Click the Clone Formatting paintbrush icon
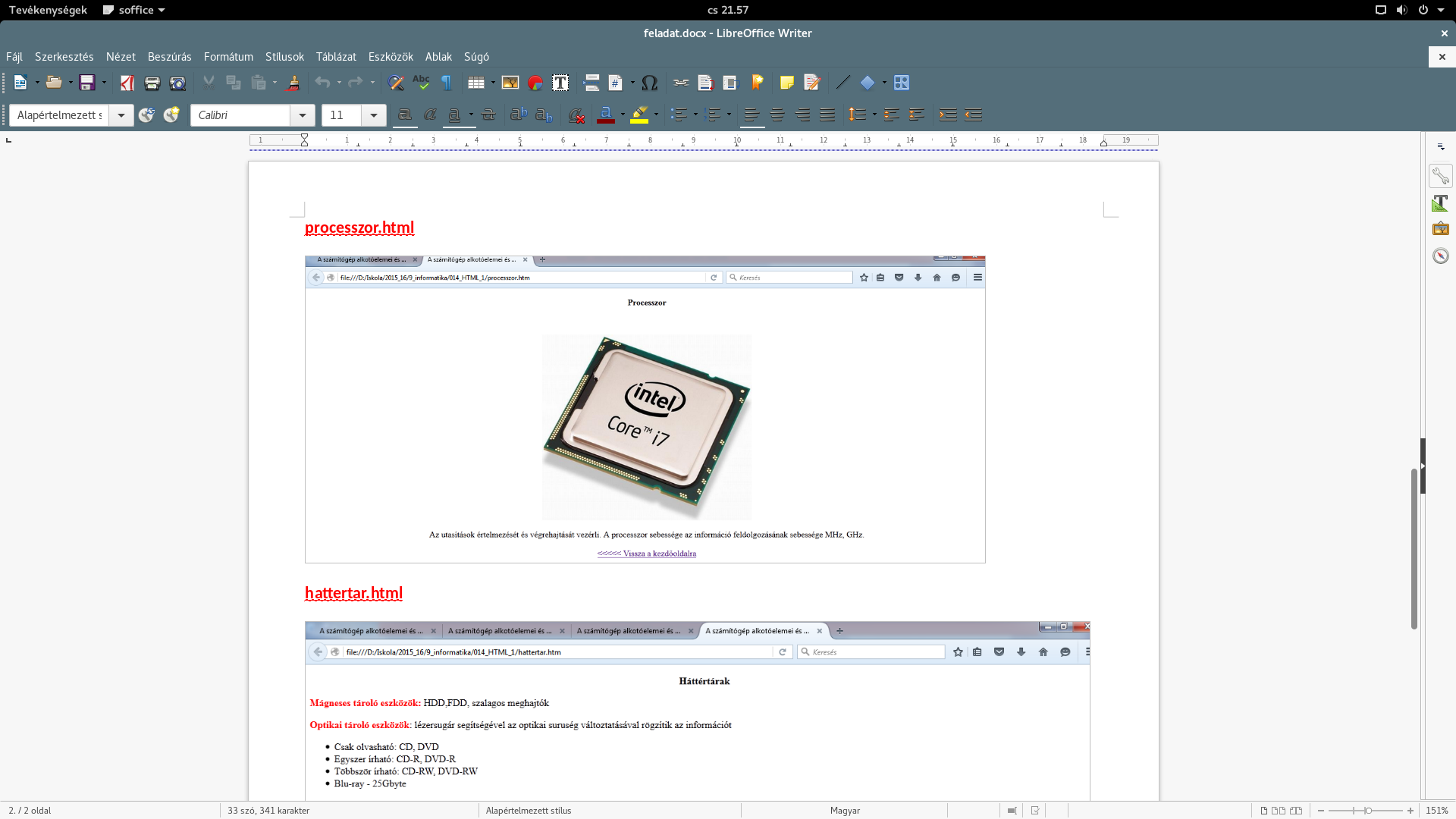Screen dimensions: 1456x819 pos(293,83)
